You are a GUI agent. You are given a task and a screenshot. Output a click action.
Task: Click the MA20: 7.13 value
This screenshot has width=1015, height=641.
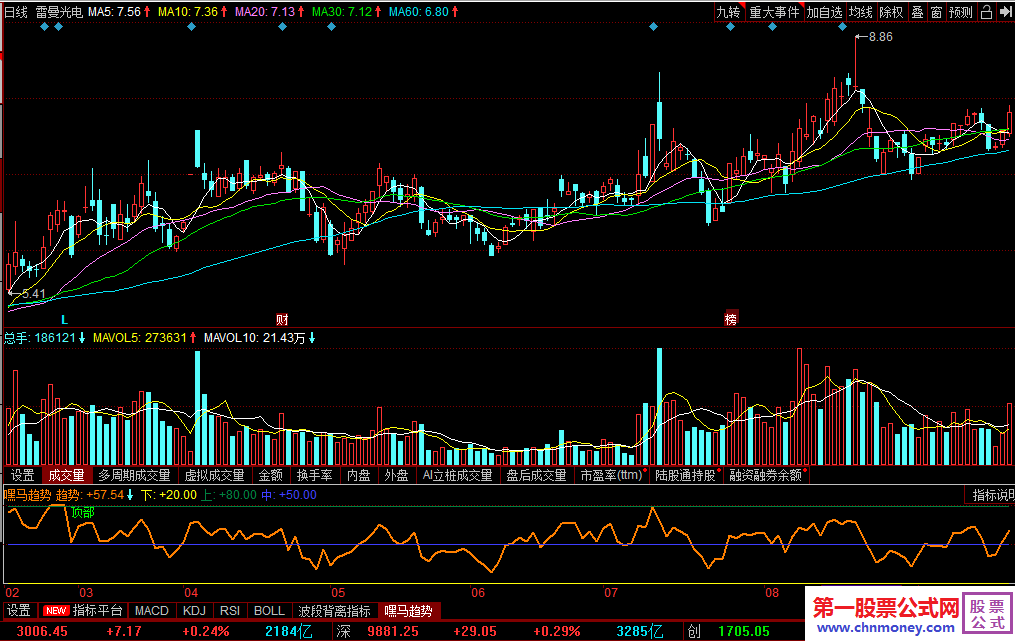click(265, 12)
